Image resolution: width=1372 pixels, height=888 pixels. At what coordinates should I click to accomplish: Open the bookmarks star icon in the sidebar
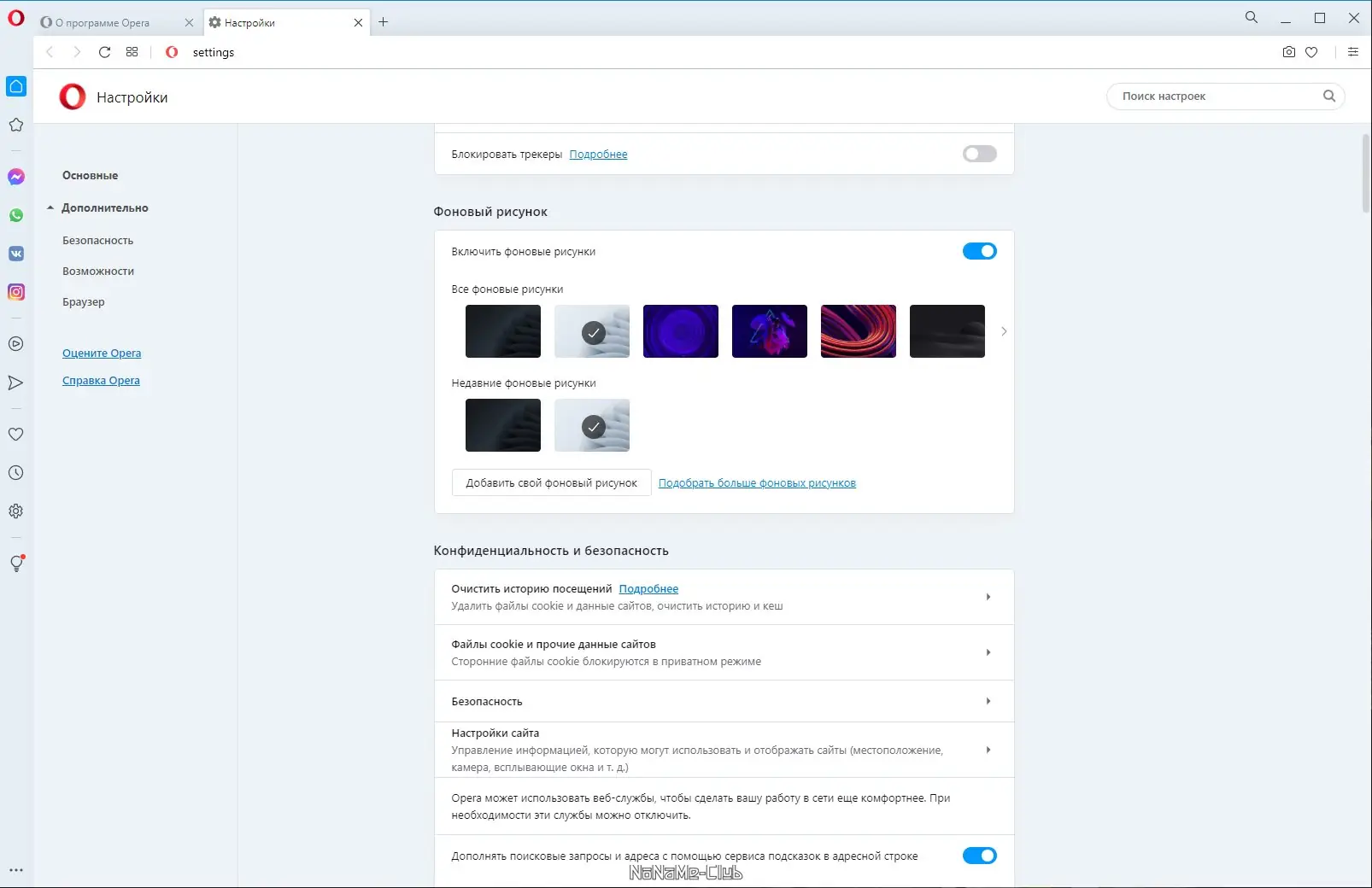tap(16, 125)
